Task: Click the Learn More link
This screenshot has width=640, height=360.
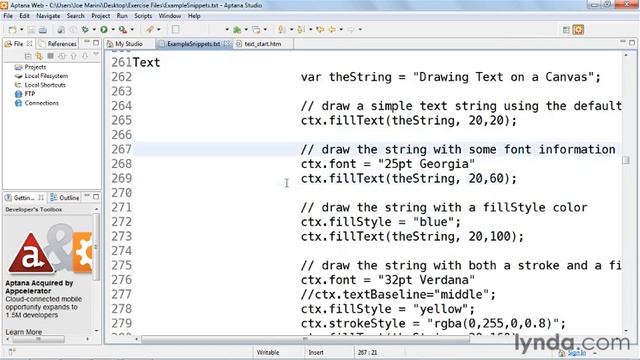Action: point(24,332)
